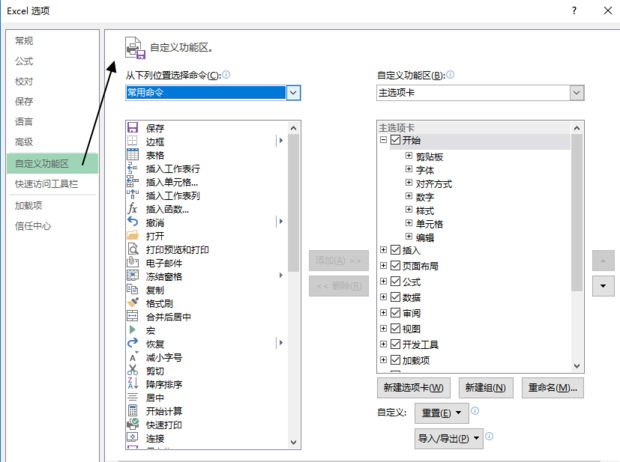The width and height of the screenshot is (620, 462).
Task: Click the fx 插入函数 icon
Action: click(x=132, y=208)
